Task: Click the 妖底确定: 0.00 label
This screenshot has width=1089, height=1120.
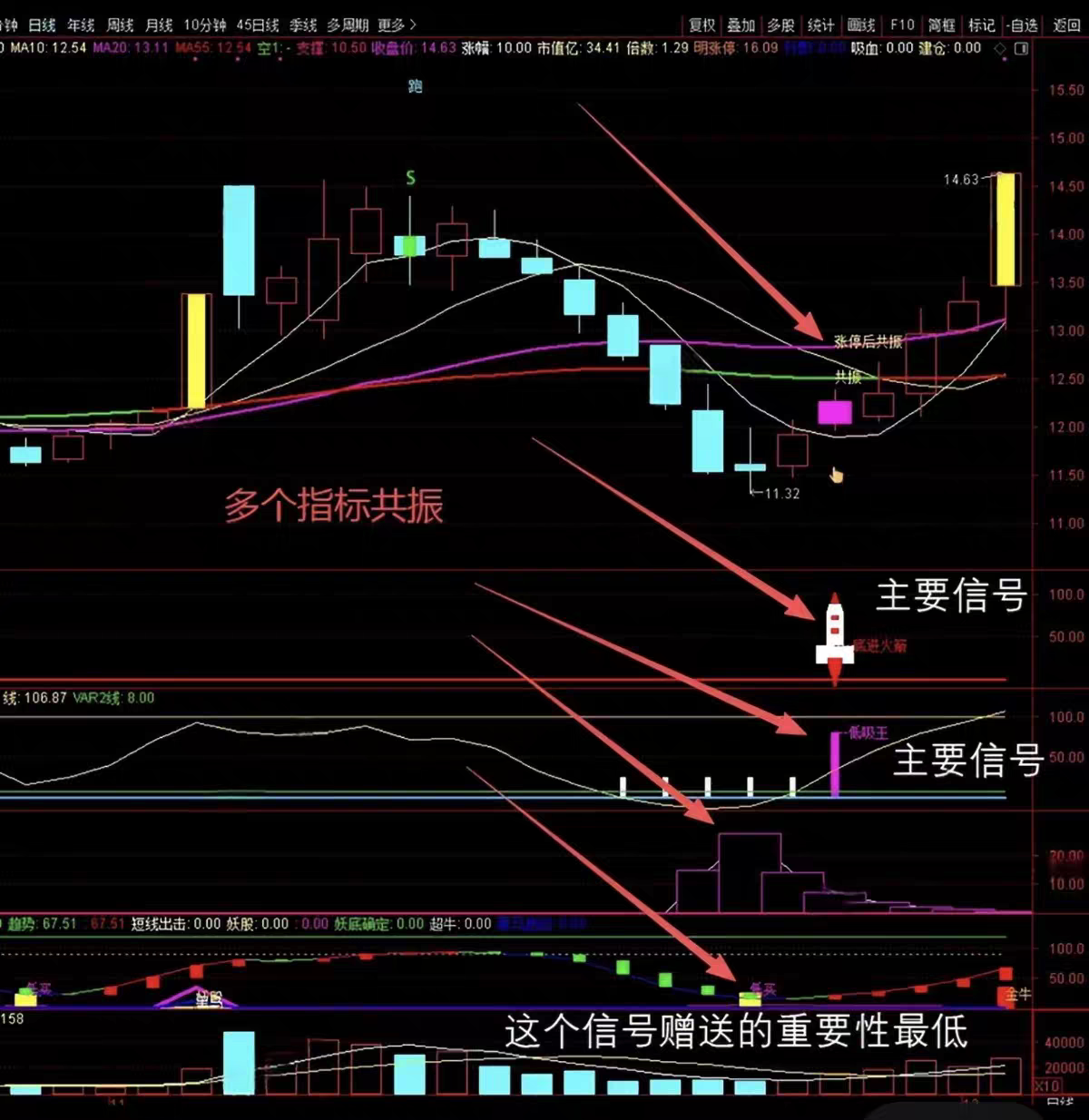Action: tap(379, 924)
